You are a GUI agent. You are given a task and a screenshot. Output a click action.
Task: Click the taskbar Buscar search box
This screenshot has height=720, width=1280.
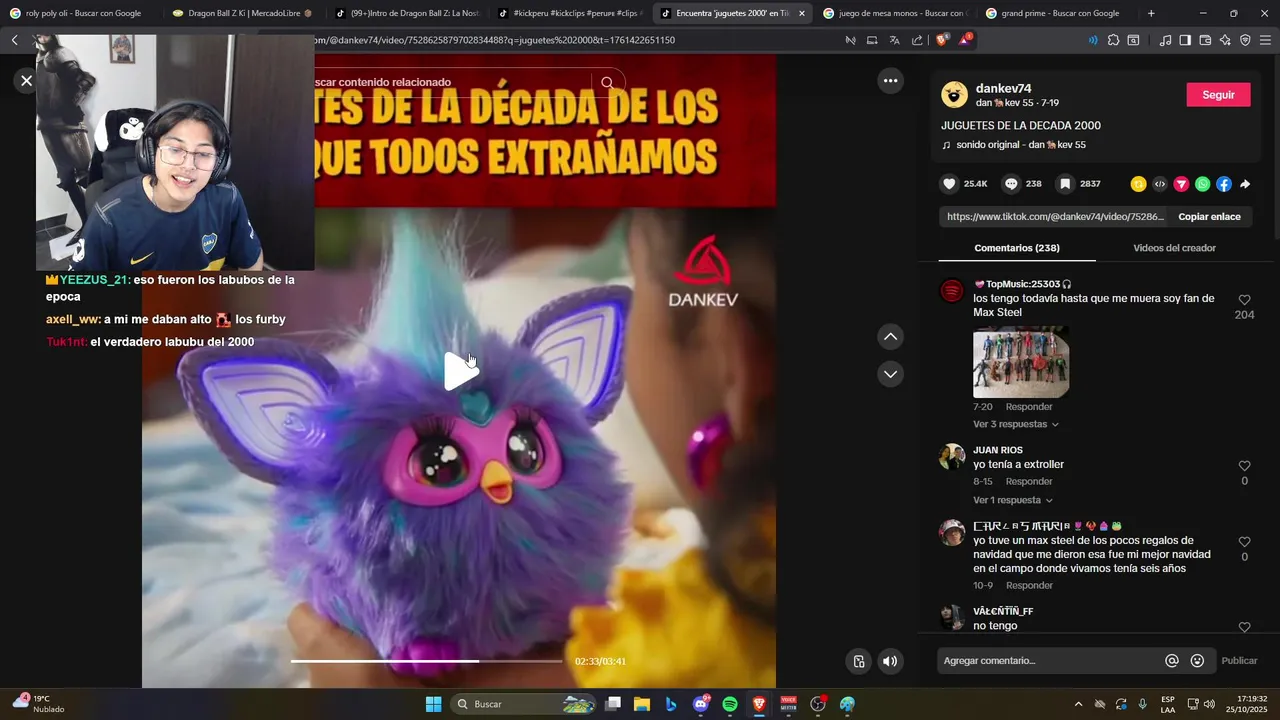524,704
